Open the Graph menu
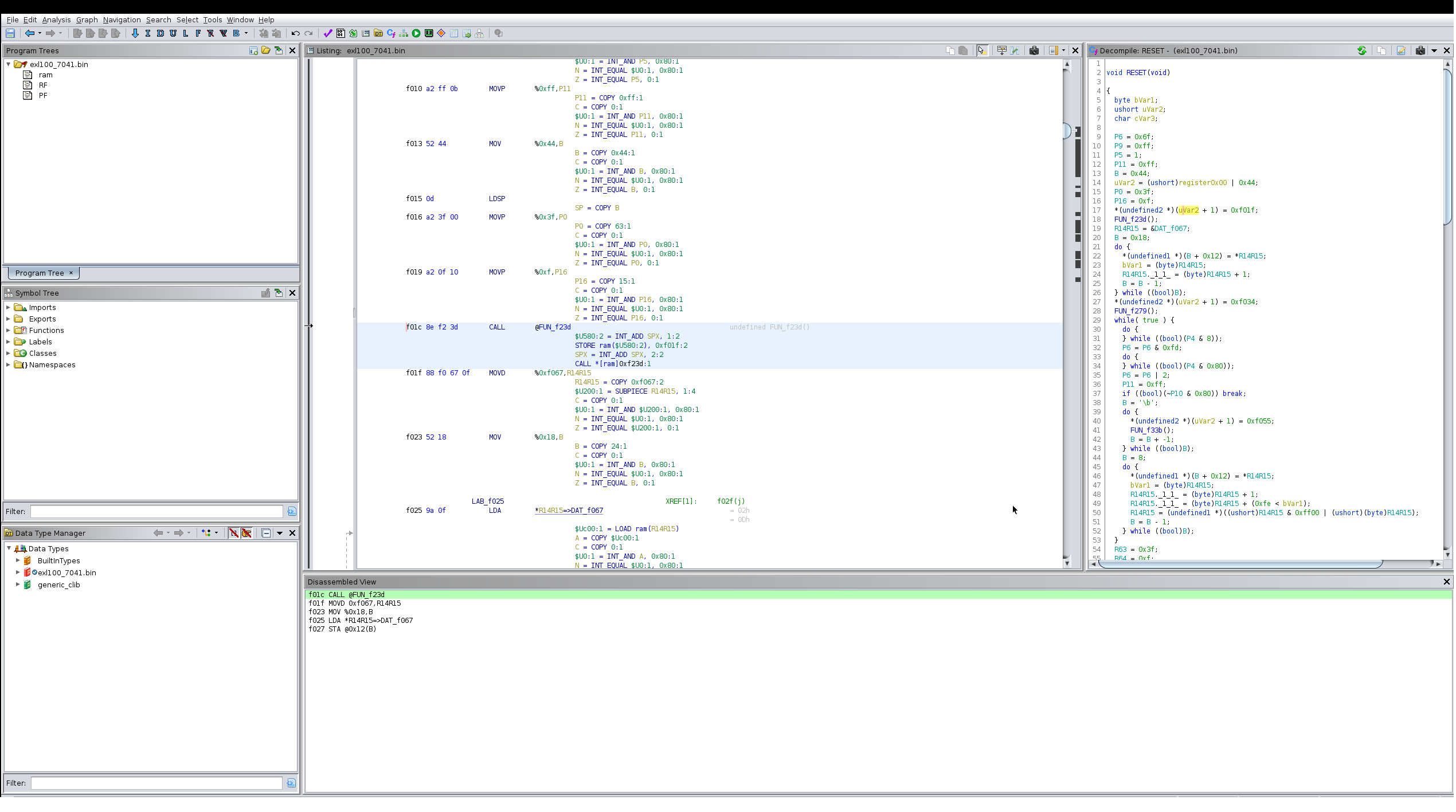Image resolution: width=1456 pixels, height=812 pixels. [x=87, y=19]
